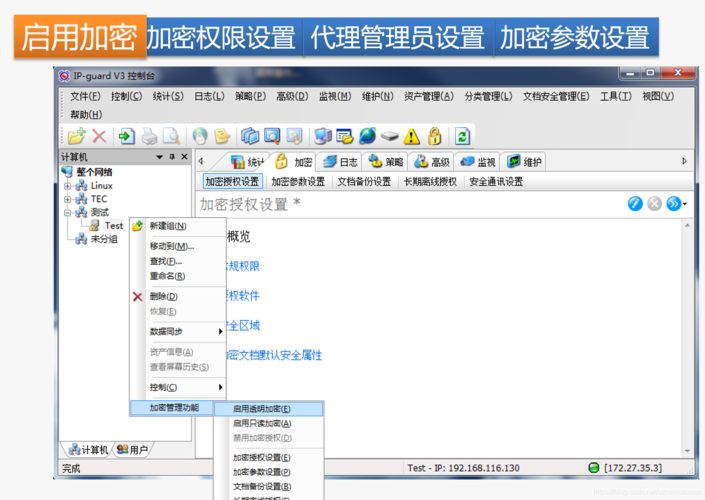Open the 加密参数设置 sub-tab
The height and width of the screenshot is (500, 705).
(x=298, y=182)
